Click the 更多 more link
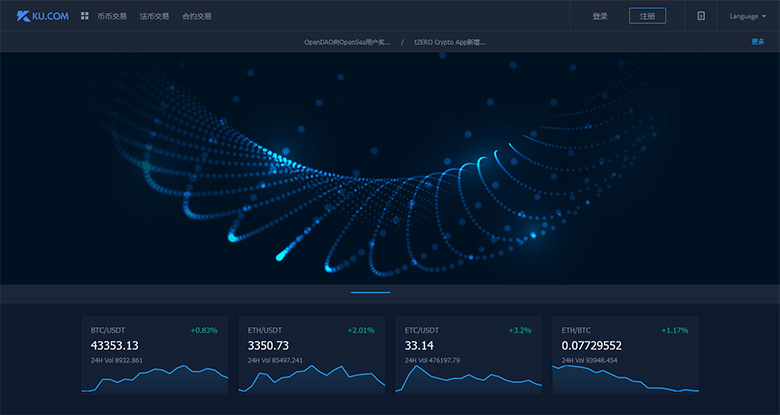The height and width of the screenshot is (415, 780). [x=758, y=42]
